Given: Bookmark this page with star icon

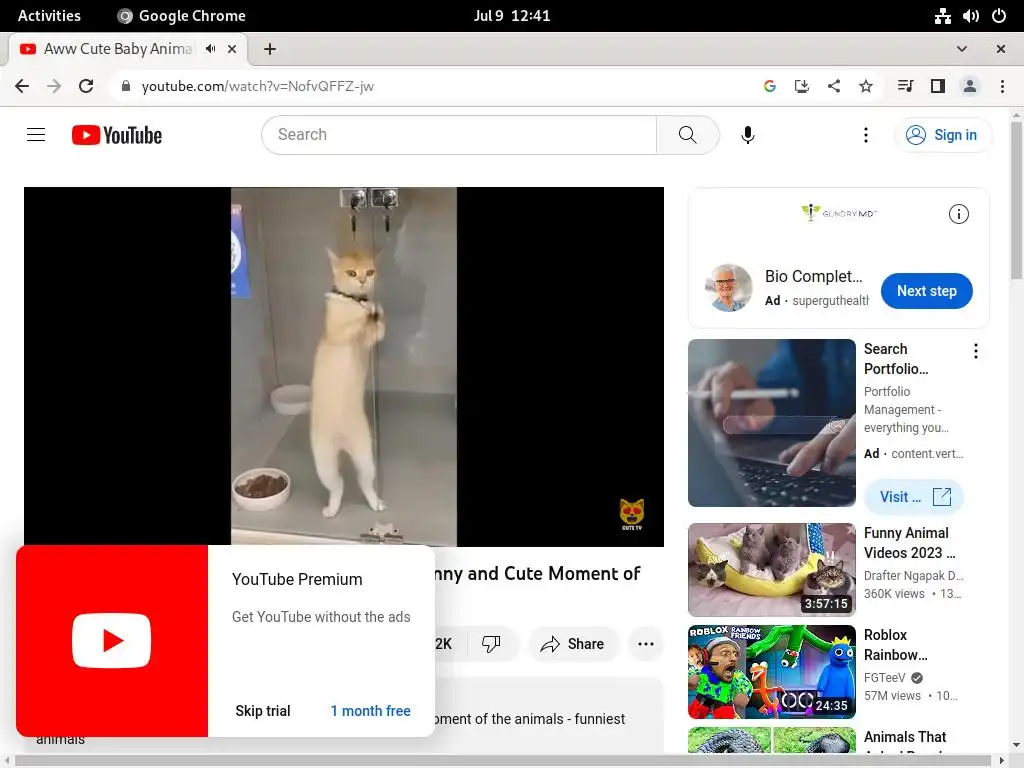Looking at the screenshot, I should (x=866, y=86).
